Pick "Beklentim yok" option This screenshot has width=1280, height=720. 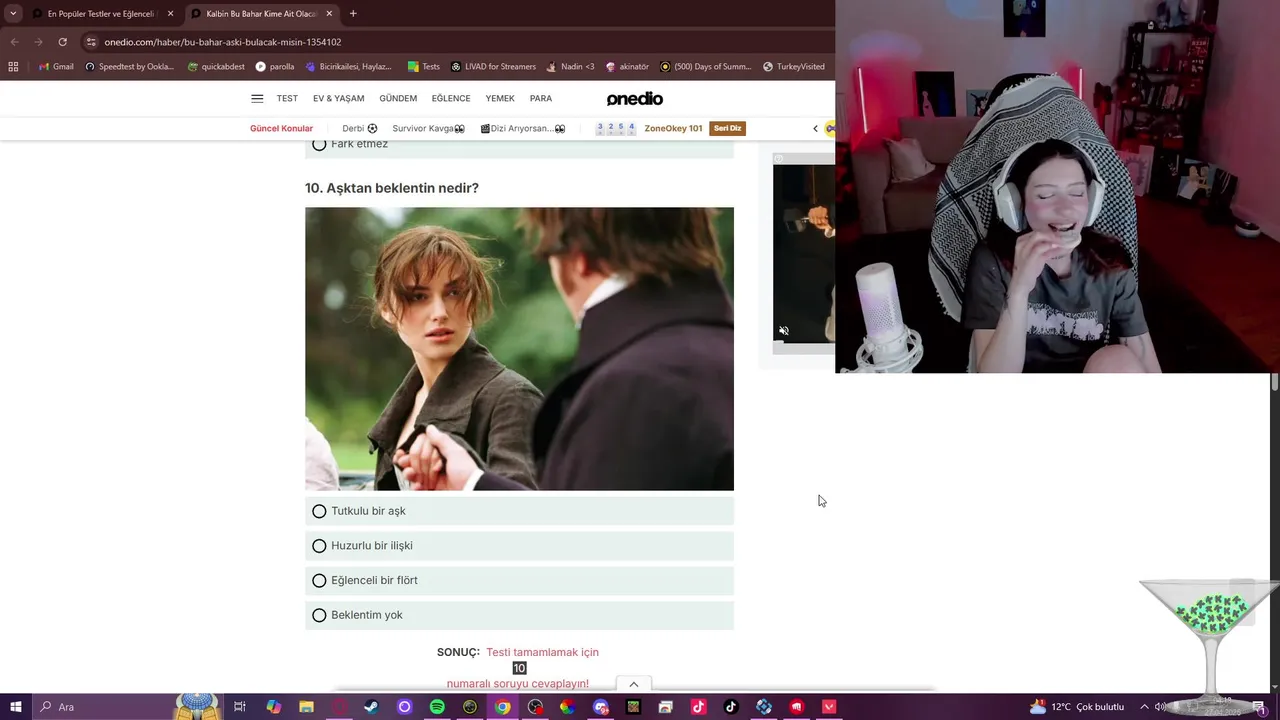[519, 615]
